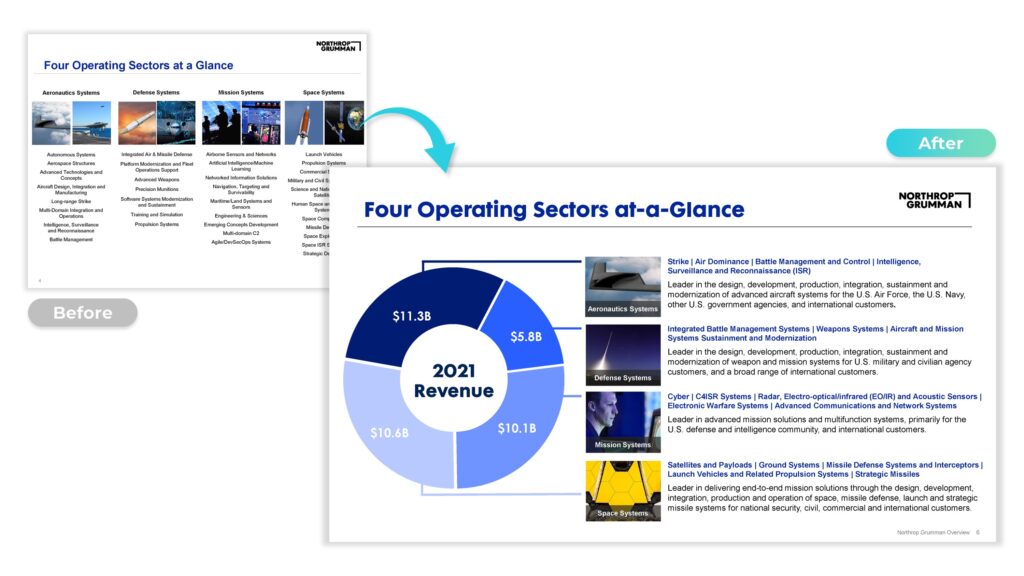Click the 'Strike | Air Dominance' heading
This screenshot has width=1024, height=576.
click(x=795, y=266)
